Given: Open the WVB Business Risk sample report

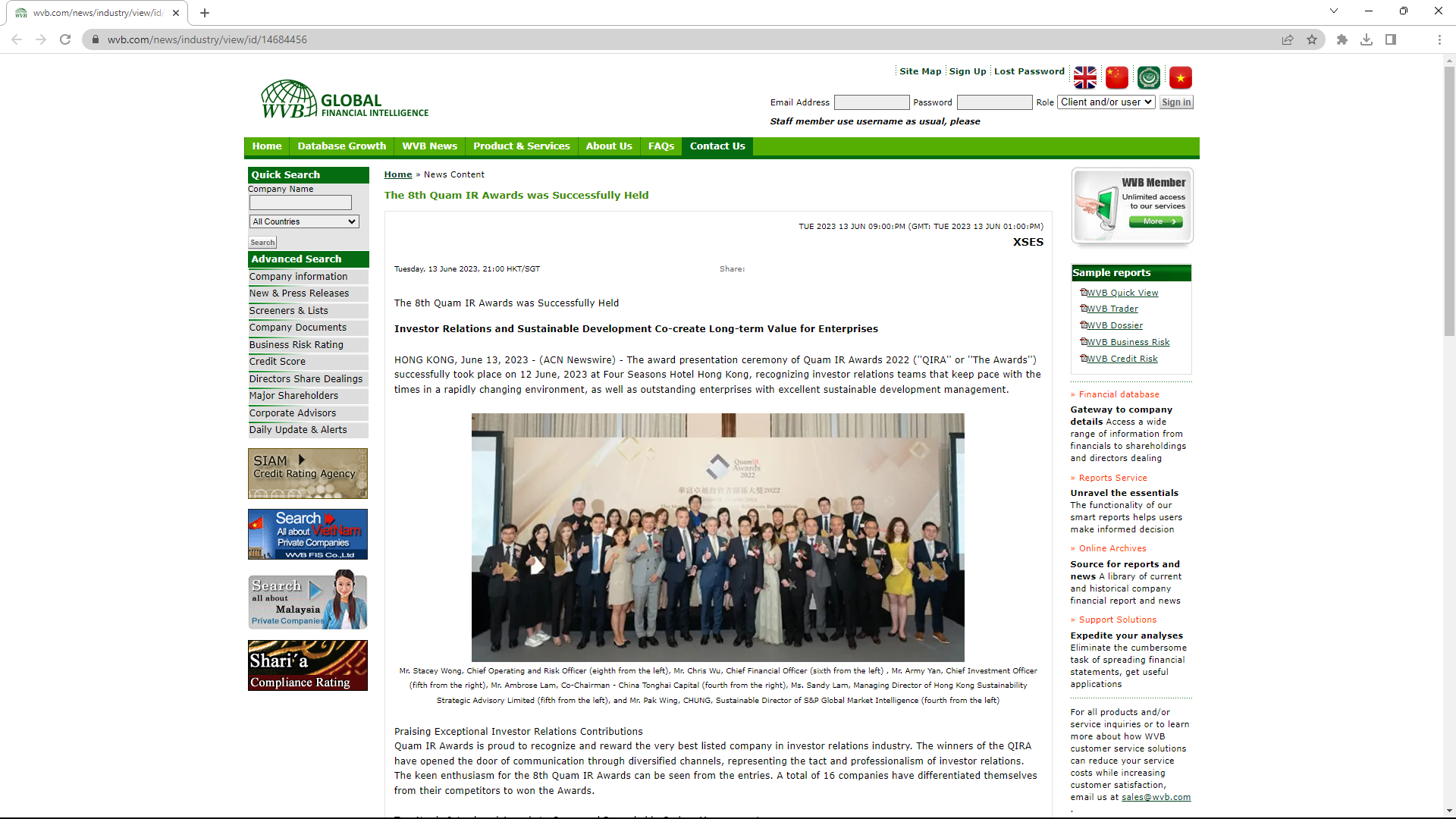Looking at the screenshot, I should [x=1128, y=342].
